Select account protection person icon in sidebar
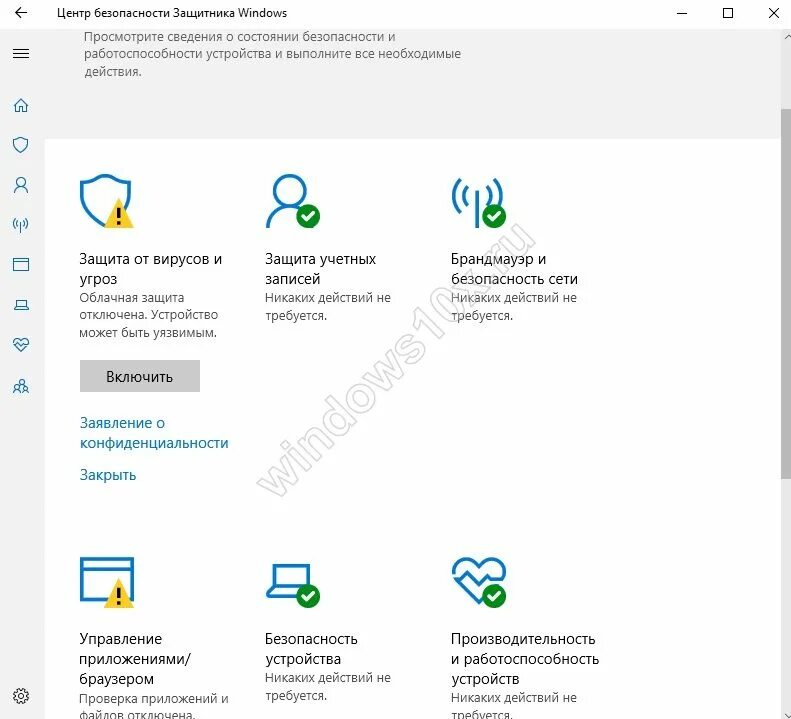The width and height of the screenshot is (791, 719). click(21, 185)
